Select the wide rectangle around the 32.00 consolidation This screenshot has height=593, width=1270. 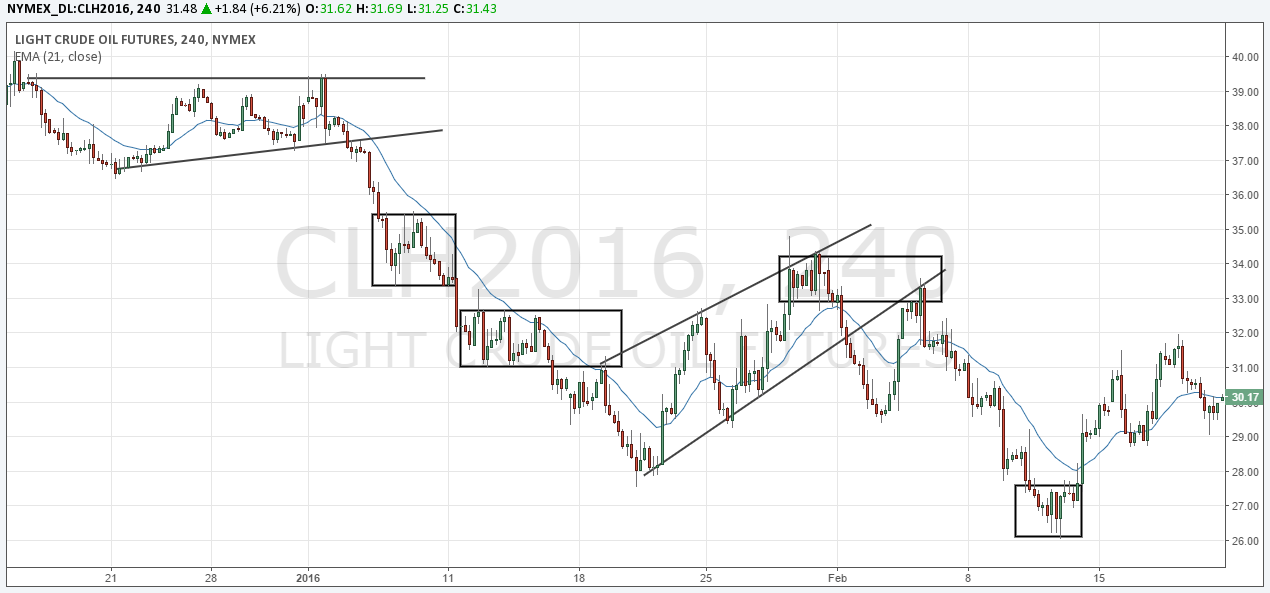point(541,338)
